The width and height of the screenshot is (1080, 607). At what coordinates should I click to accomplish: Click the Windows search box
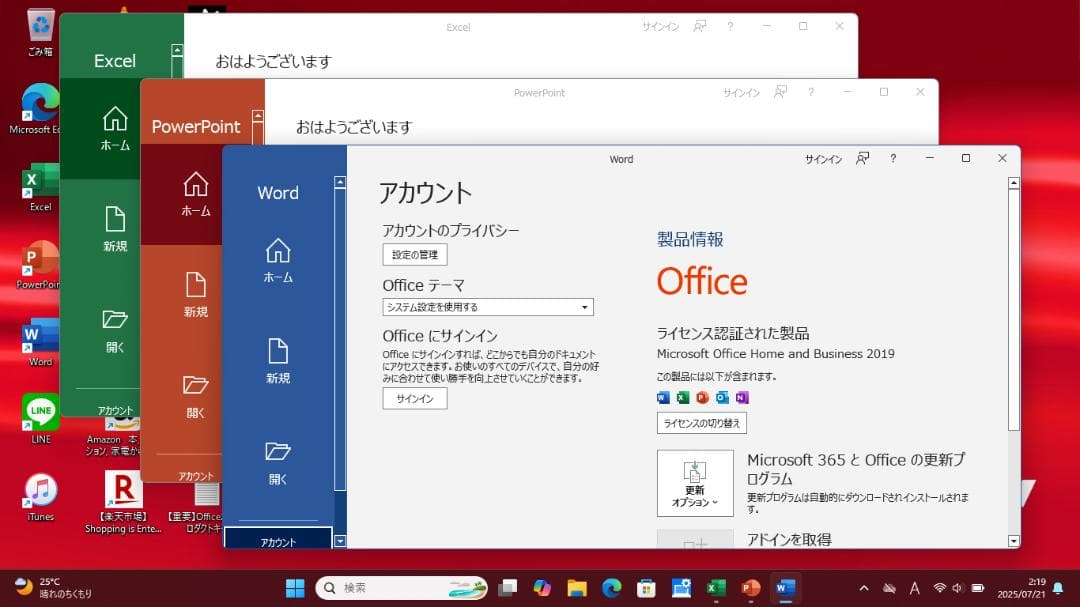click(400, 587)
